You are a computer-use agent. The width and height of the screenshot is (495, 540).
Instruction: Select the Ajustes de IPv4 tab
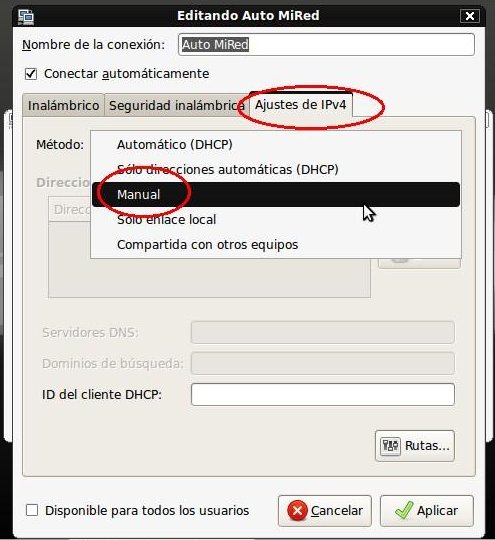tap(301, 104)
